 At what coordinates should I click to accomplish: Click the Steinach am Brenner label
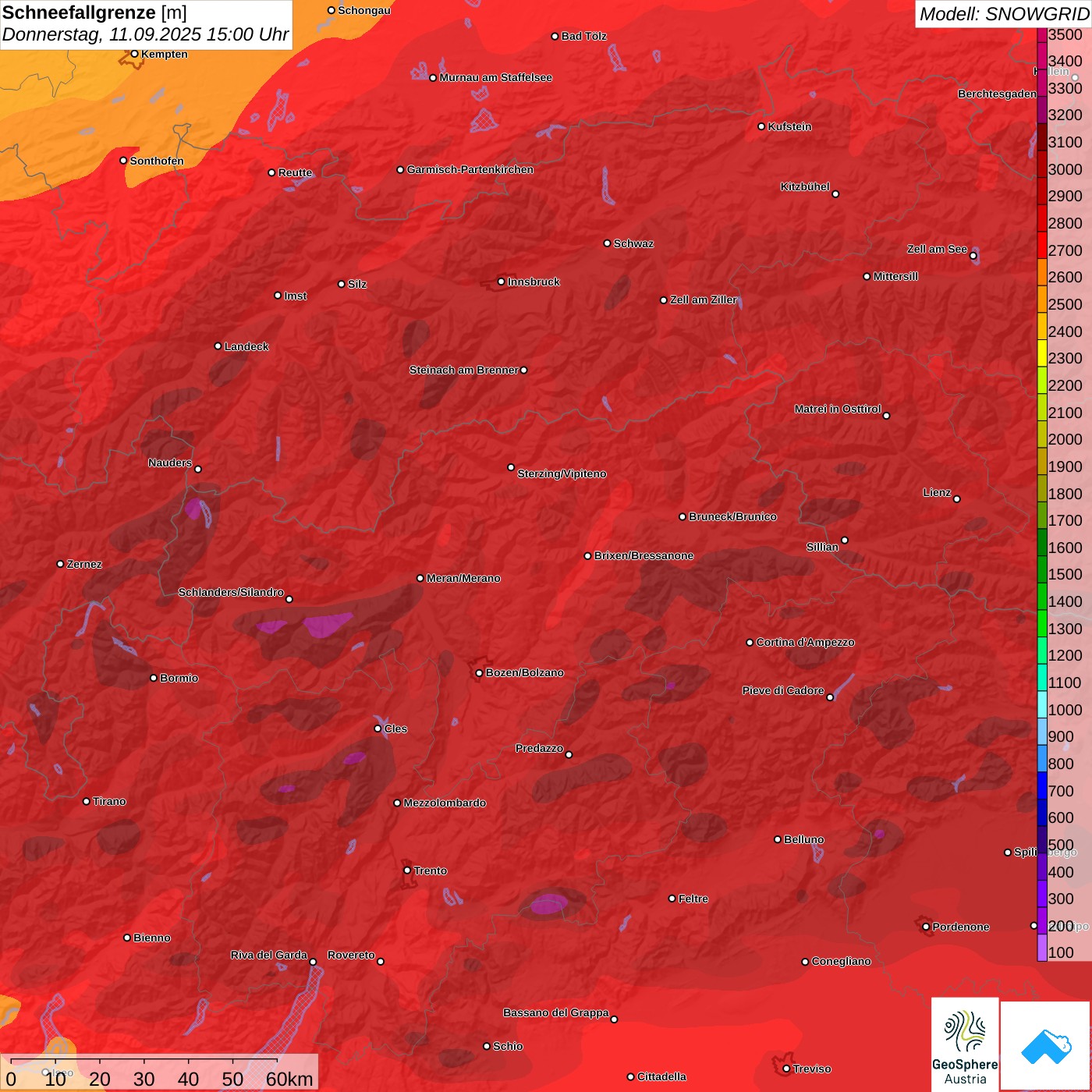(x=464, y=370)
